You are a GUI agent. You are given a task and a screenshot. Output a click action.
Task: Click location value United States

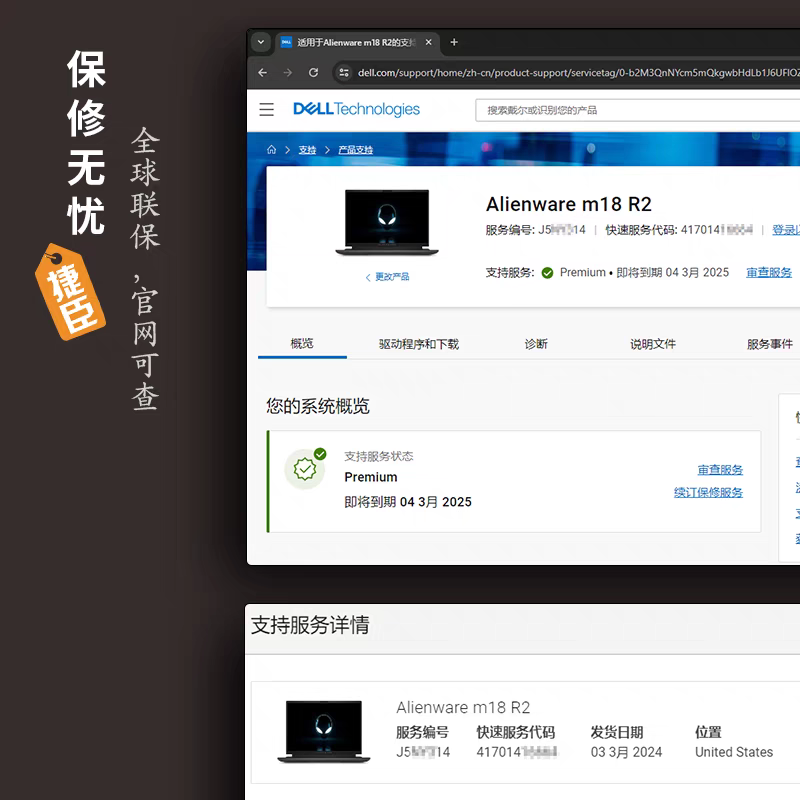point(734,752)
